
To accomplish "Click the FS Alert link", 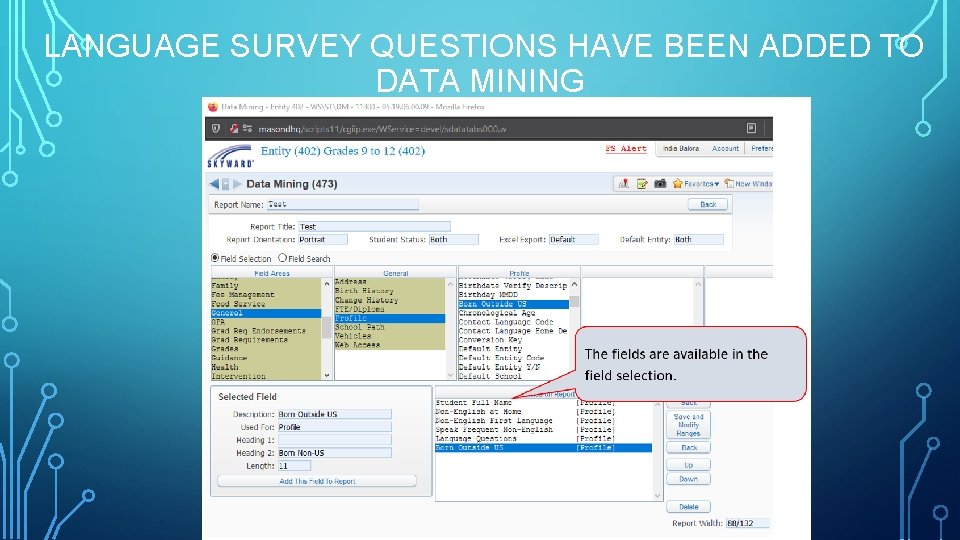I will pos(626,149).
